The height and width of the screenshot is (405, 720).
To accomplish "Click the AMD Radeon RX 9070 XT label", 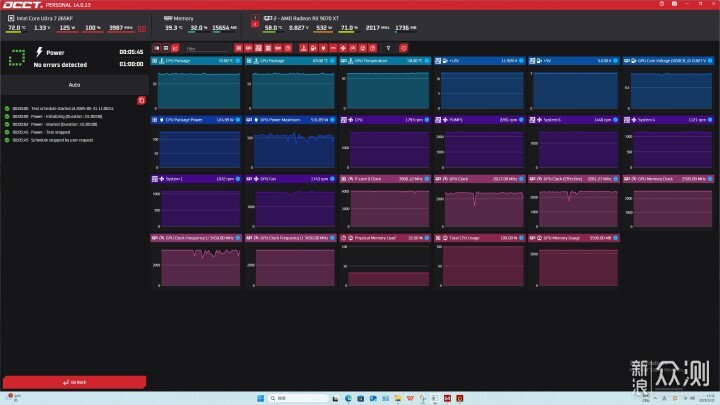I will [306, 18].
